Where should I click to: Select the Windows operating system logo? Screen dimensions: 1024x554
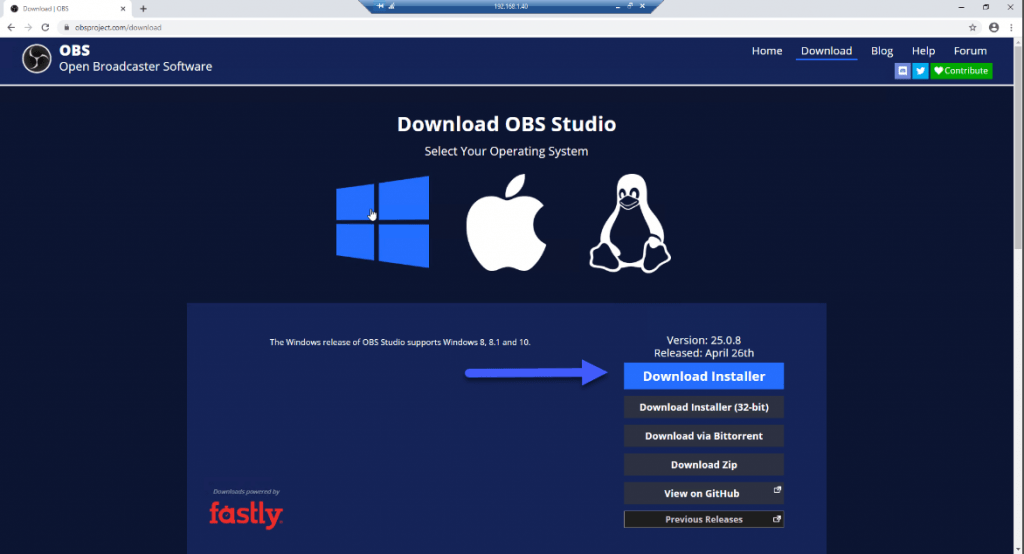[x=383, y=221]
